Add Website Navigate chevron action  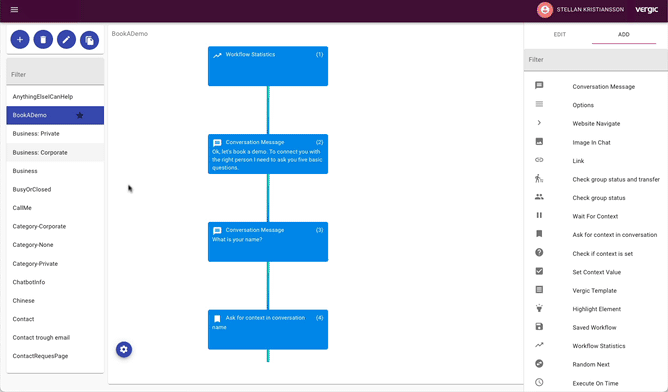point(596,124)
